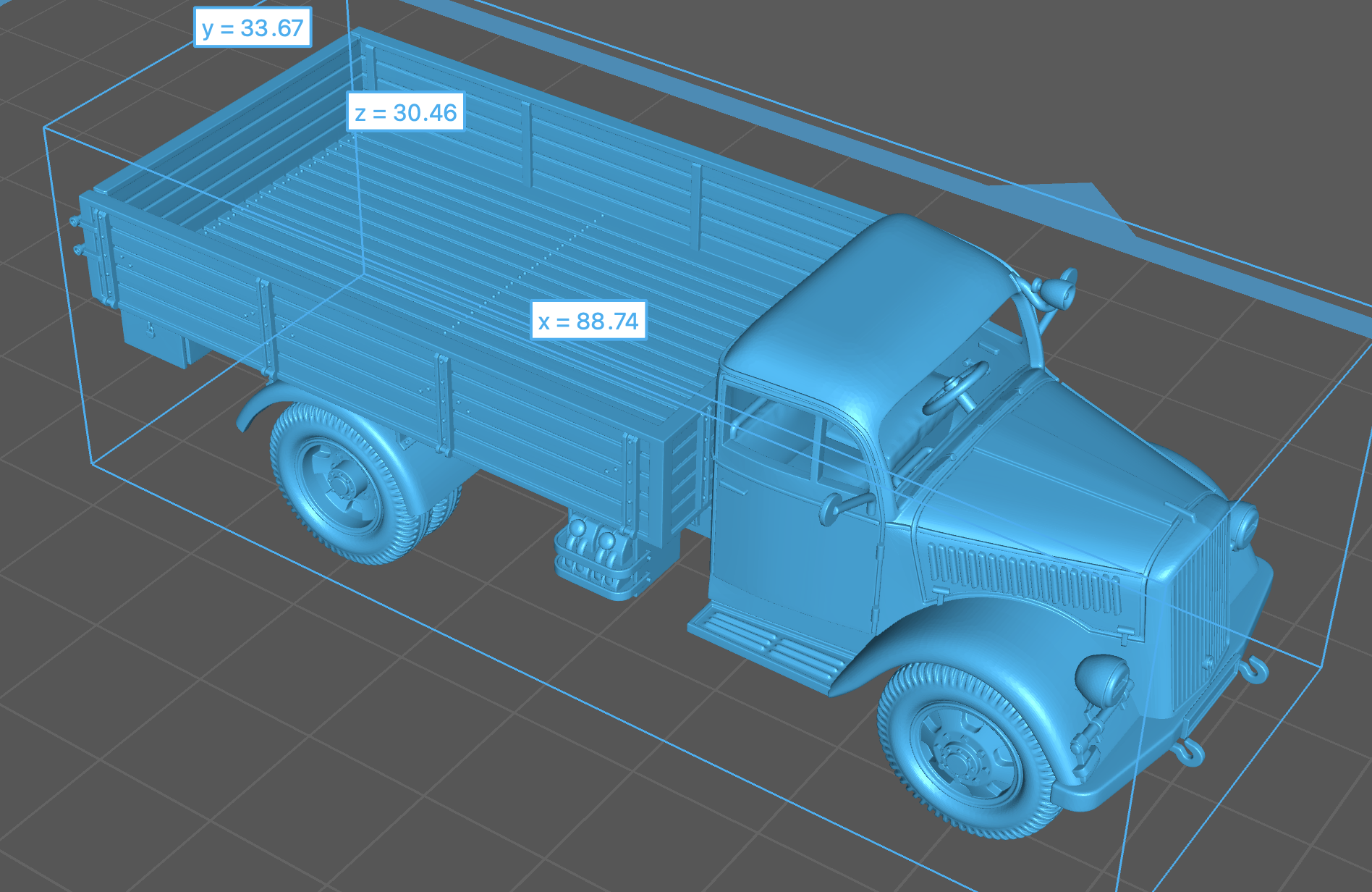Click the x = 88.74 dimension label
Screen dimensions: 1372x892
pyautogui.click(x=588, y=321)
